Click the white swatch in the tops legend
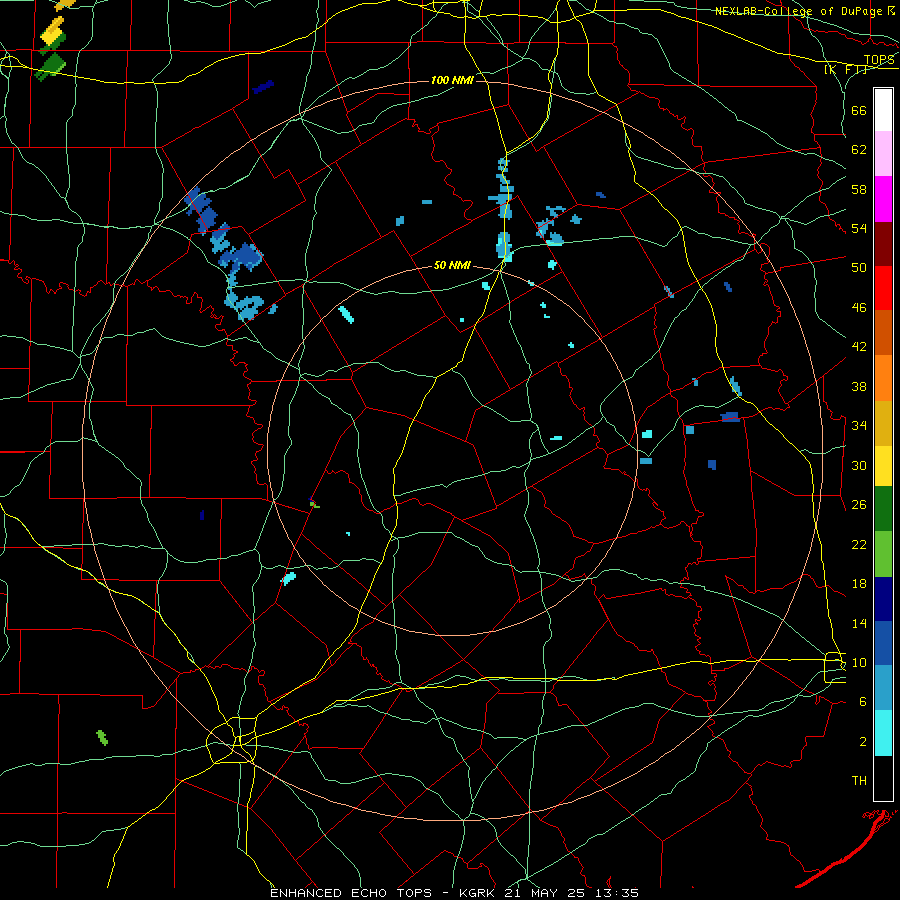Screen dimensions: 900x900 [x=883, y=110]
